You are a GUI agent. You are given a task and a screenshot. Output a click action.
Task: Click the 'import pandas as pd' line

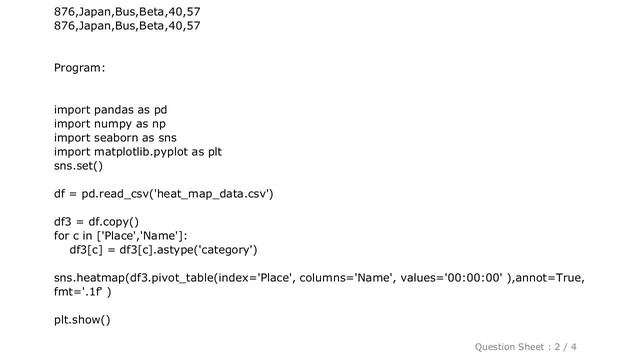[x=110, y=110]
